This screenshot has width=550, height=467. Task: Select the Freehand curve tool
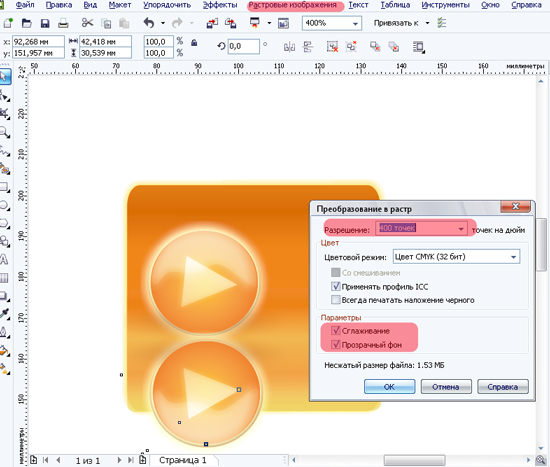tap(5, 151)
